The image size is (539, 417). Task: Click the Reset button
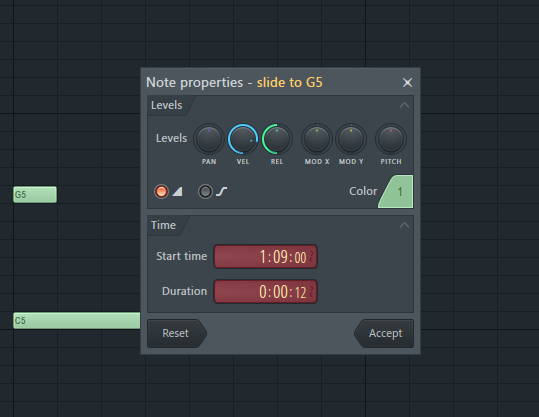click(x=177, y=333)
